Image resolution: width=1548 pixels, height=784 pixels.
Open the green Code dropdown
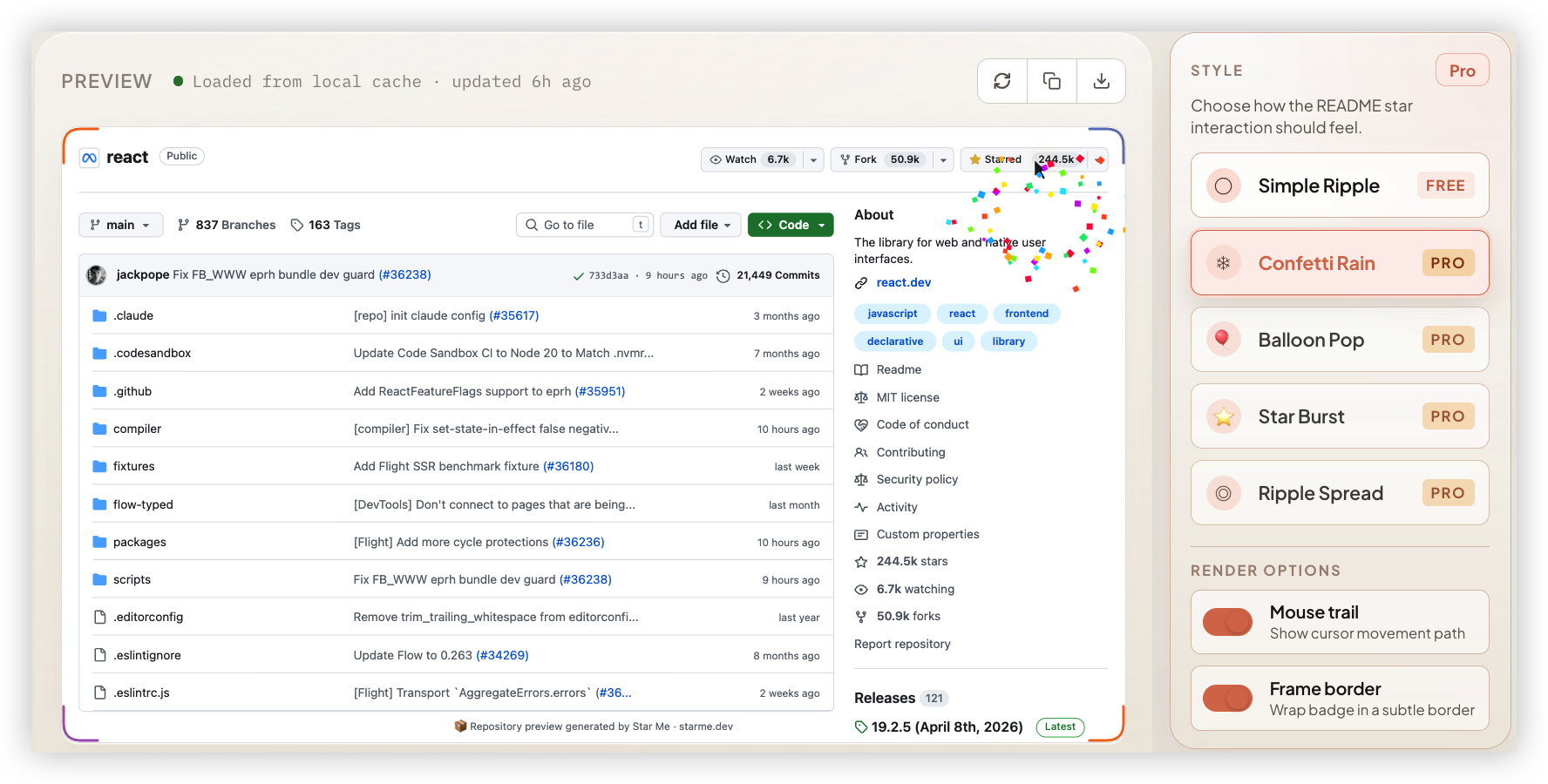tap(791, 225)
